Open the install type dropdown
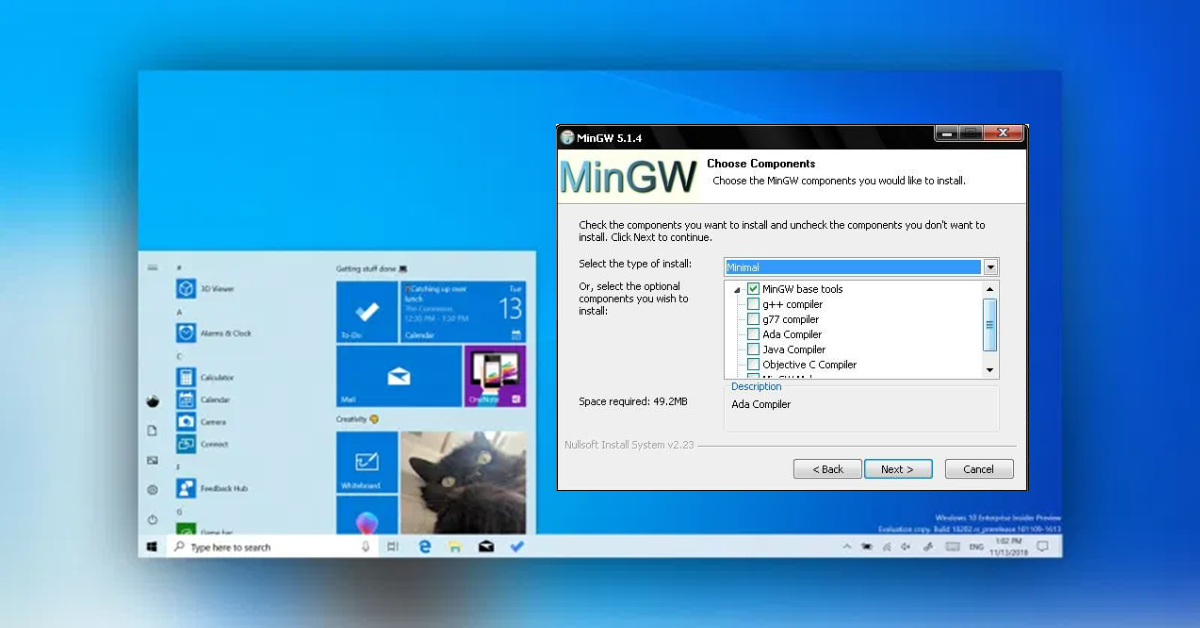This screenshot has width=1200, height=628. (990, 267)
